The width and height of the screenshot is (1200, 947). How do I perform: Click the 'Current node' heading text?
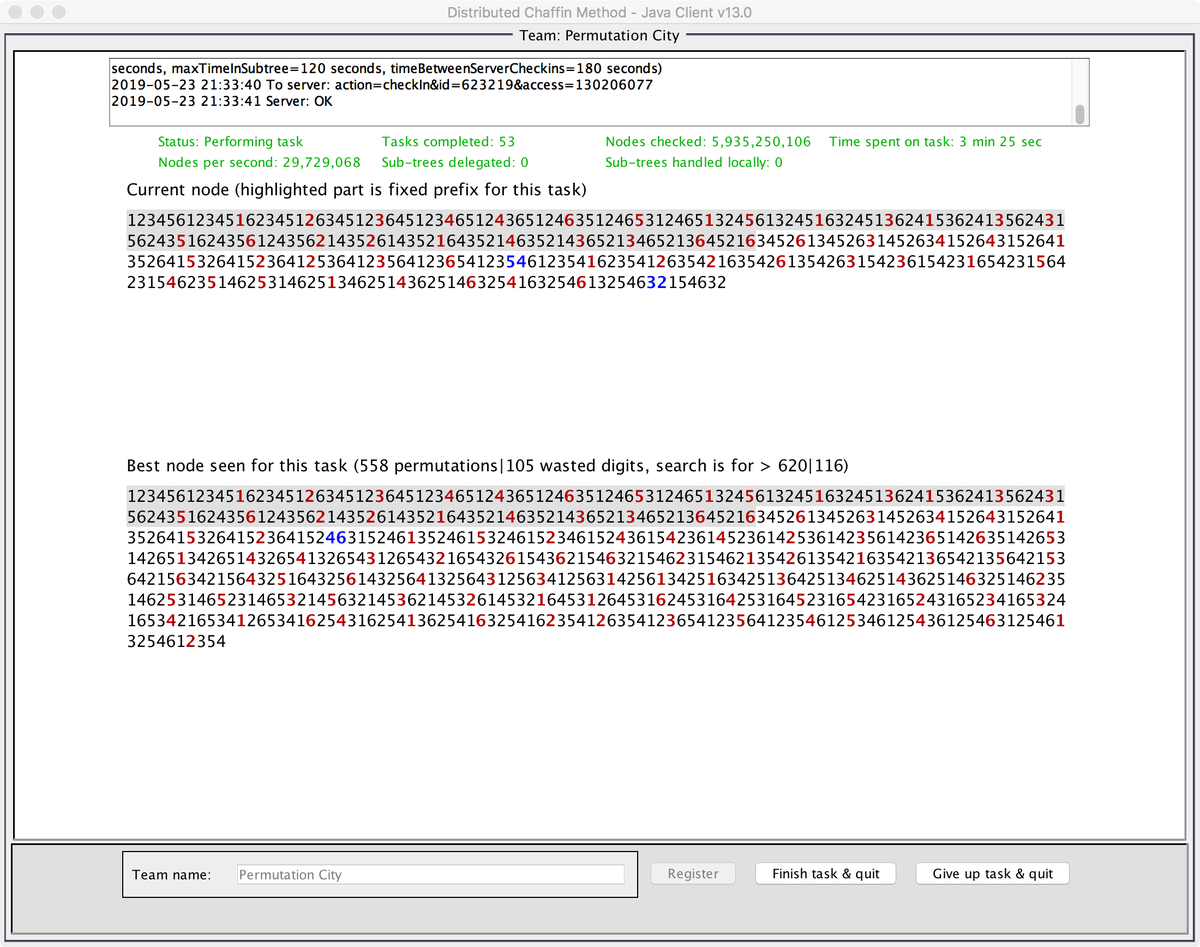tap(357, 190)
